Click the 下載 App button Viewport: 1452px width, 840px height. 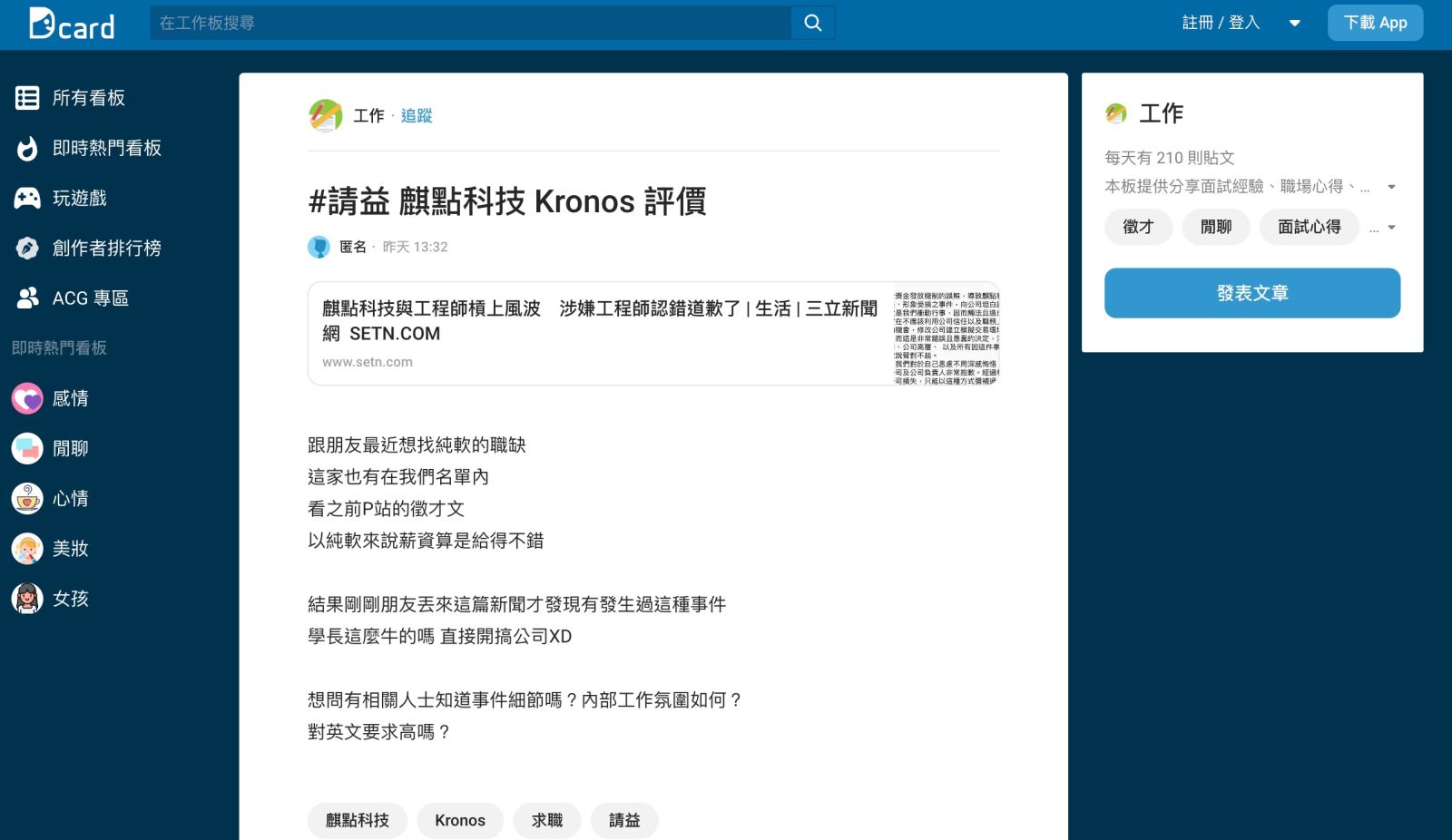(1376, 23)
